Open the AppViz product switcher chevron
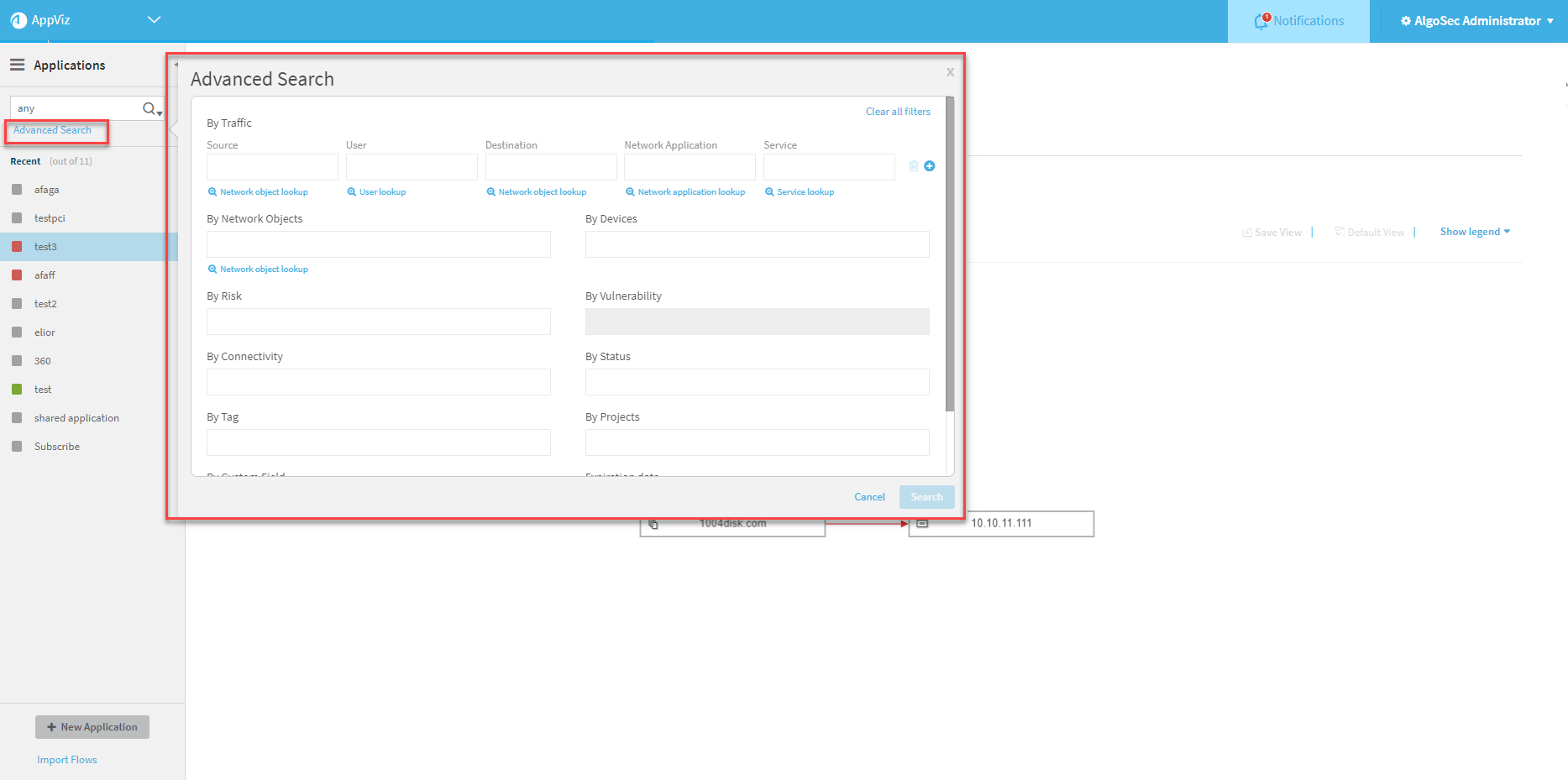 pos(154,20)
